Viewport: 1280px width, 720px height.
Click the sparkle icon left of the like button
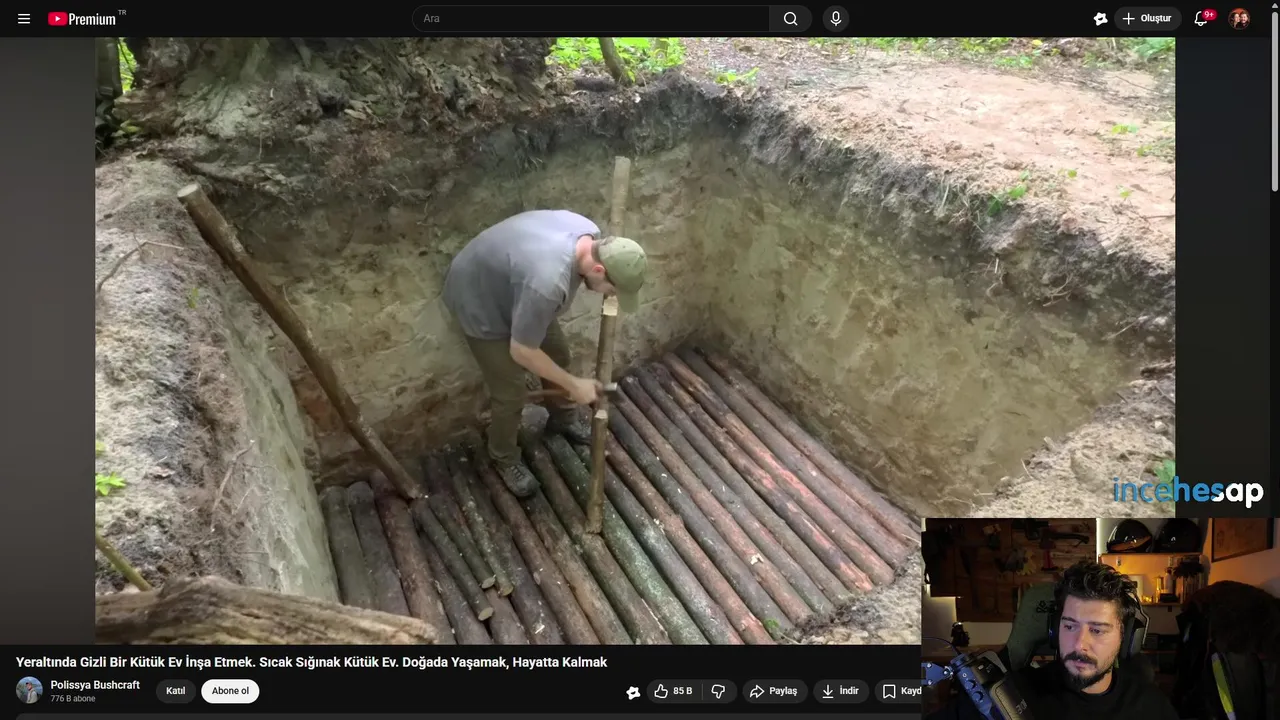tap(633, 692)
